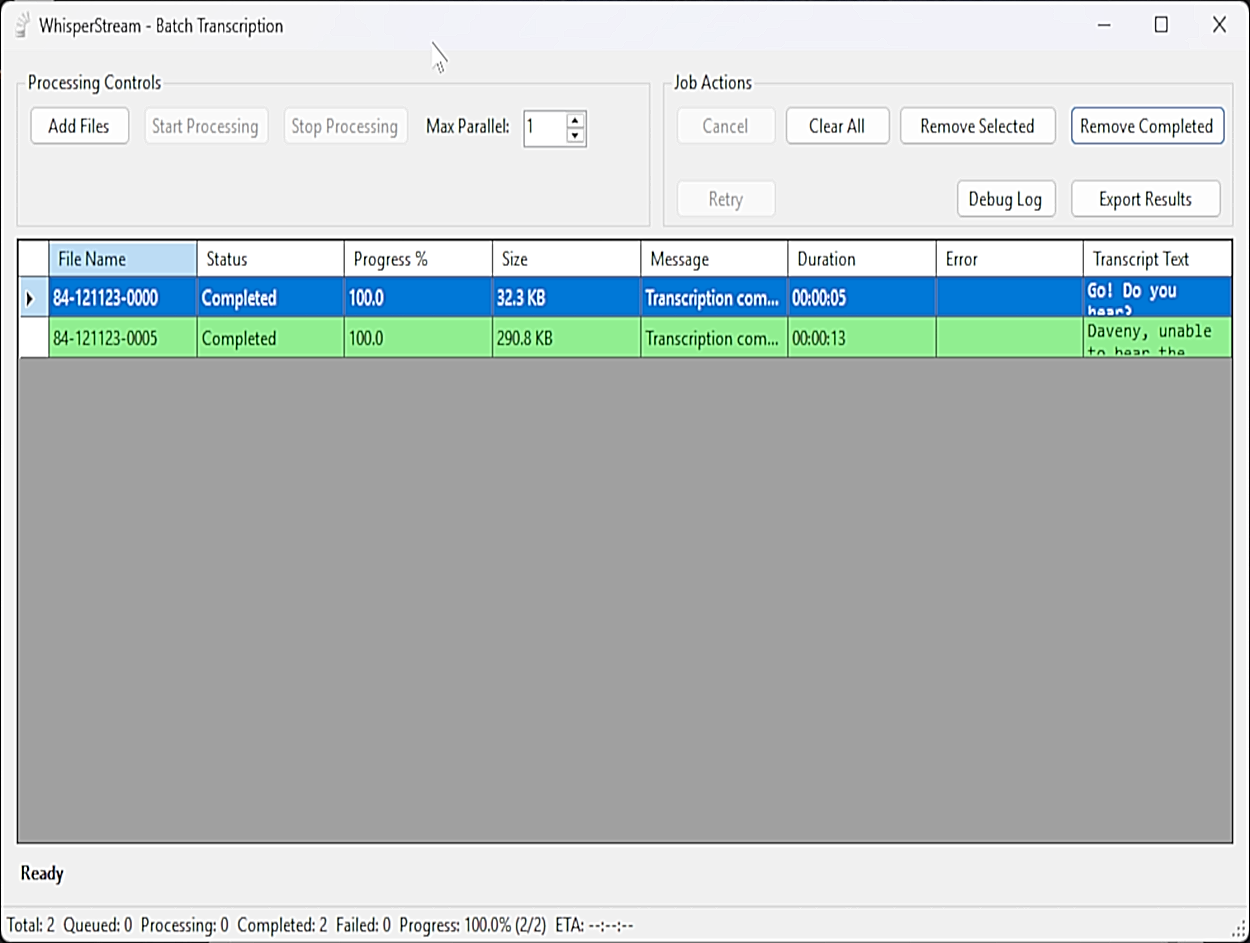The height and width of the screenshot is (943, 1250).
Task: Click the WhisperStream application icon in titlebar
Action: click(20, 25)
